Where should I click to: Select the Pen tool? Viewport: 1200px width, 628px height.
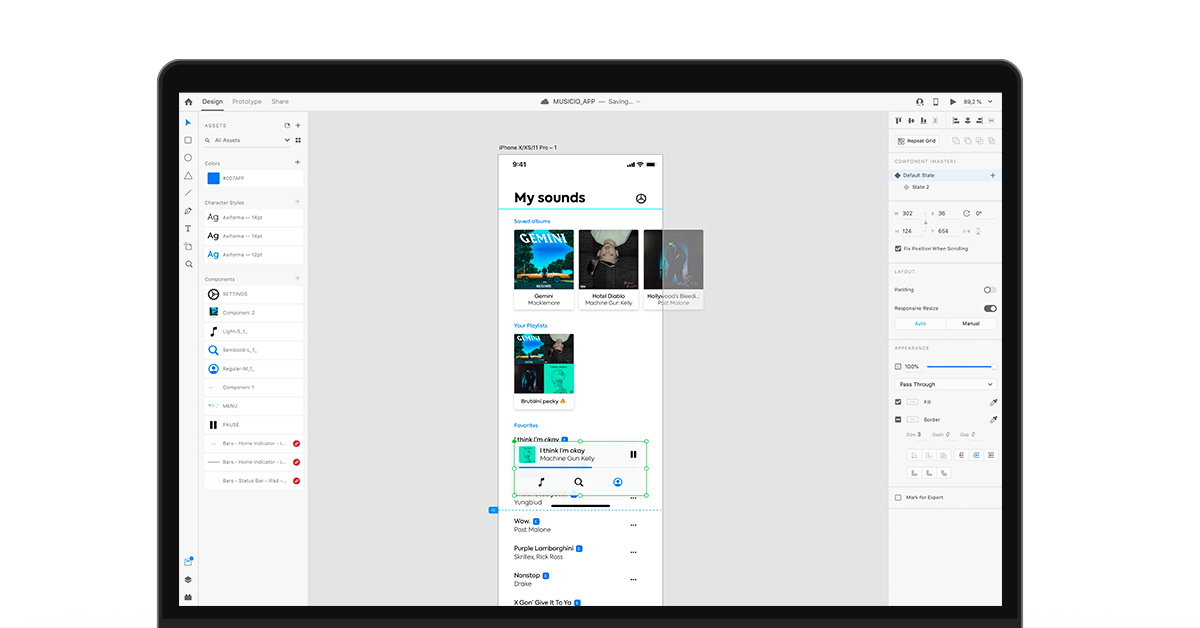(x=188, y=211)
